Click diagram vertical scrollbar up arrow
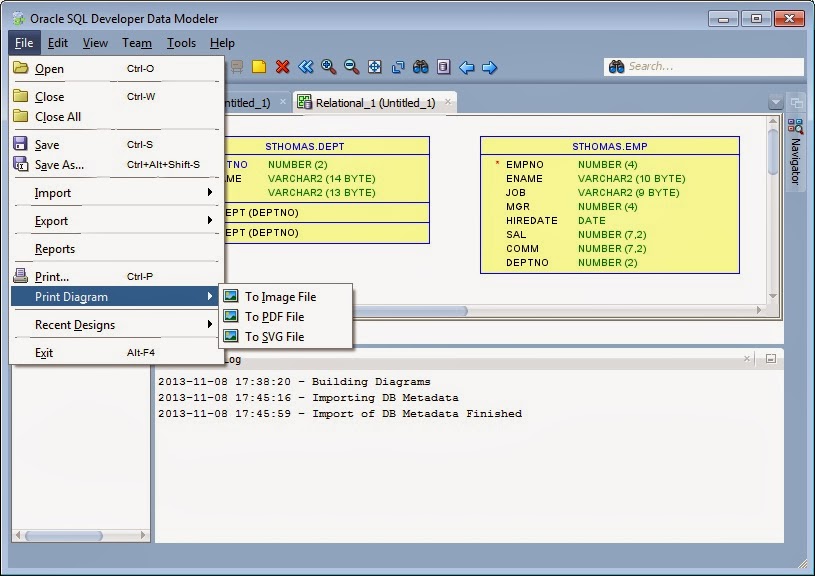815x576 pixels. click(x=773, y=121)
